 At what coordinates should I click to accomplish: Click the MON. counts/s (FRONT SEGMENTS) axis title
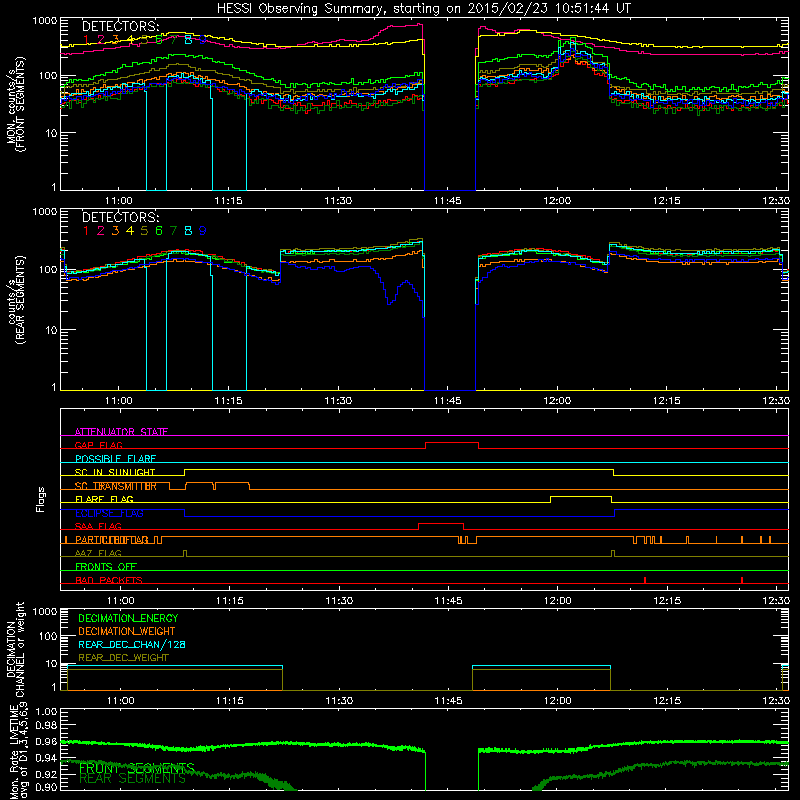(15, 104)
